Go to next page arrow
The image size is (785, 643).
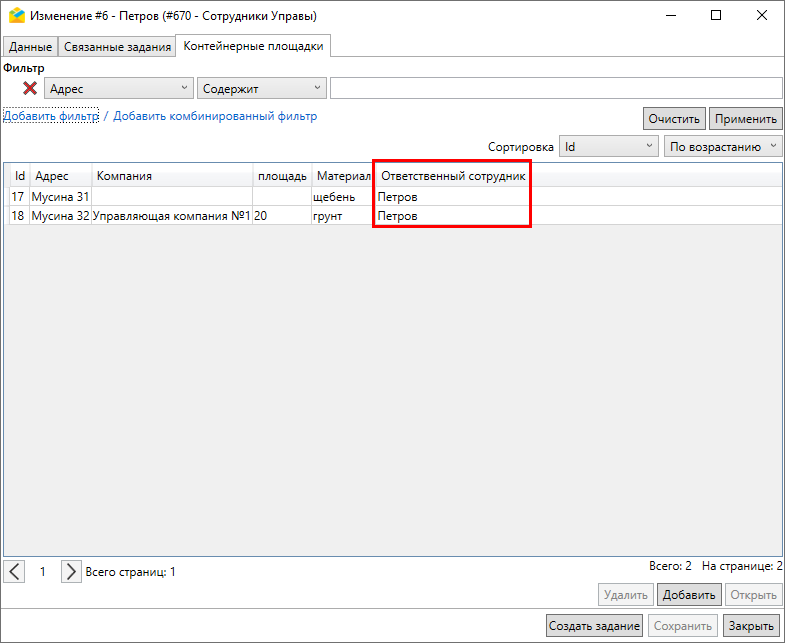(x=70, y=572)
